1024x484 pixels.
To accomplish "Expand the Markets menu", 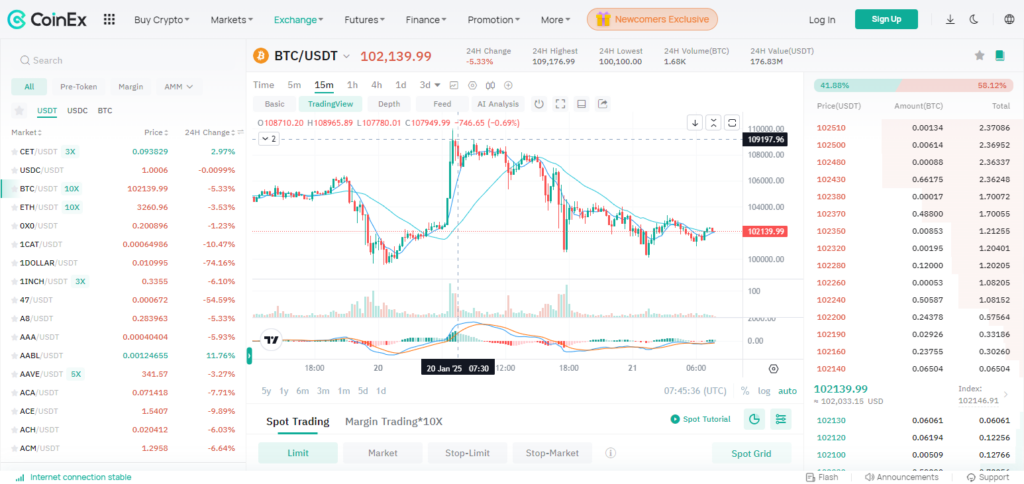I will pyautogui.click(x=232, y=20).
